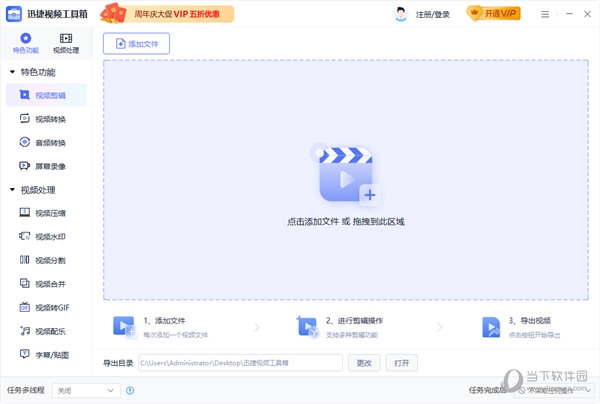Click the 点击按钮开始导出 hint text
The width and height of the screenshot is (600, 404).
click(x=534, y=335)
